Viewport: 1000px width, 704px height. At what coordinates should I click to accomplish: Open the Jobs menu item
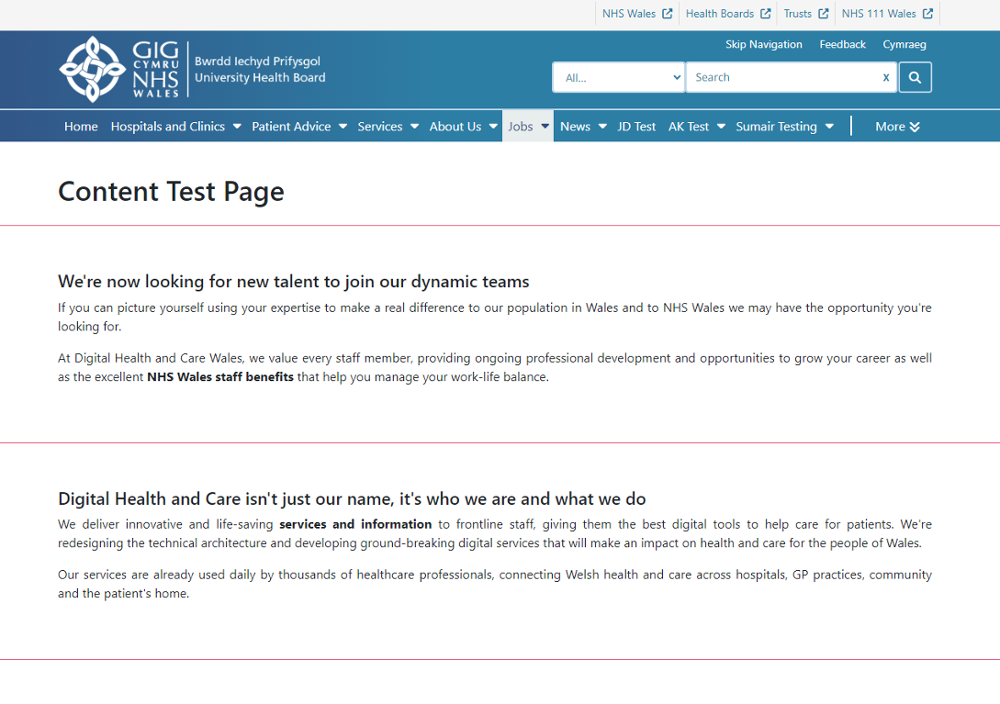[x=521, y=127]
